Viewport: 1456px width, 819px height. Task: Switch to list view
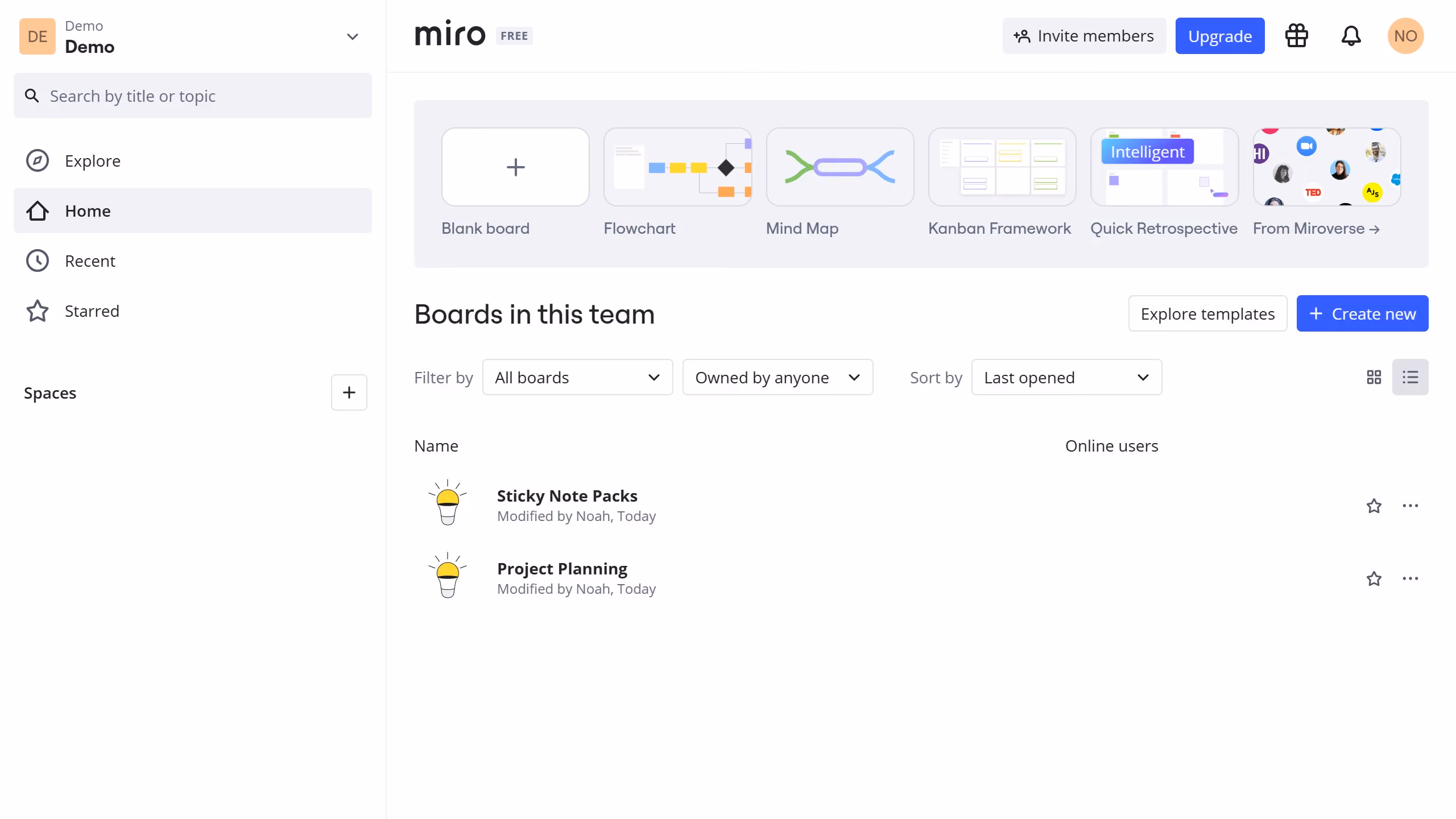pos(1410,377)
